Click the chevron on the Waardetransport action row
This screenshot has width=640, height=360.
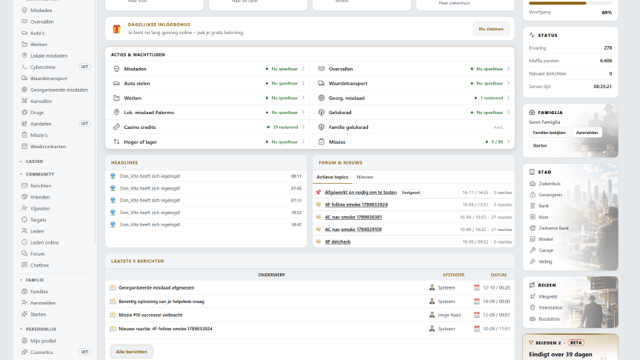click(x=508, y=83)
